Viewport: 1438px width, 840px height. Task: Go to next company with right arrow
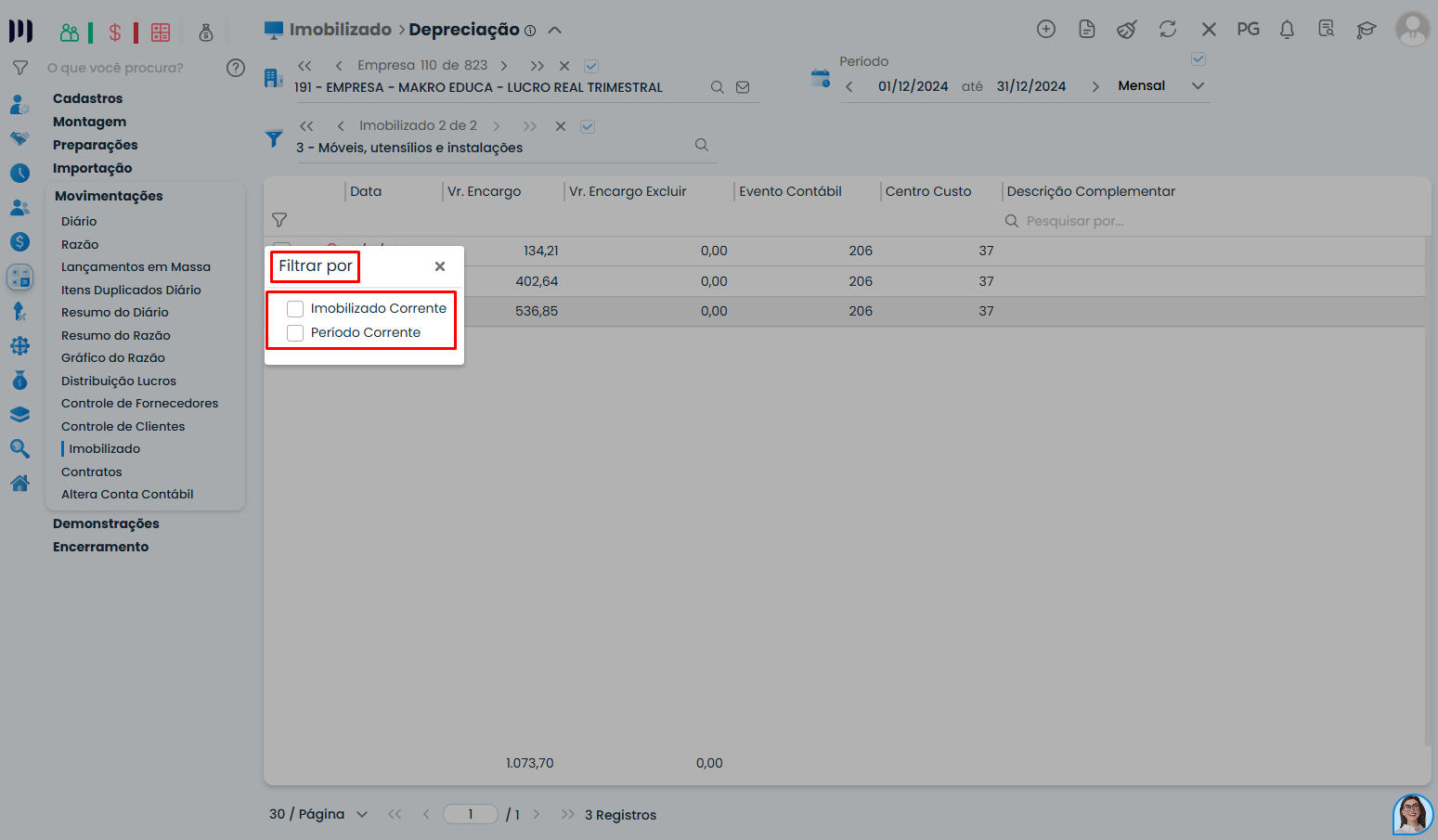tap(504, 66)
